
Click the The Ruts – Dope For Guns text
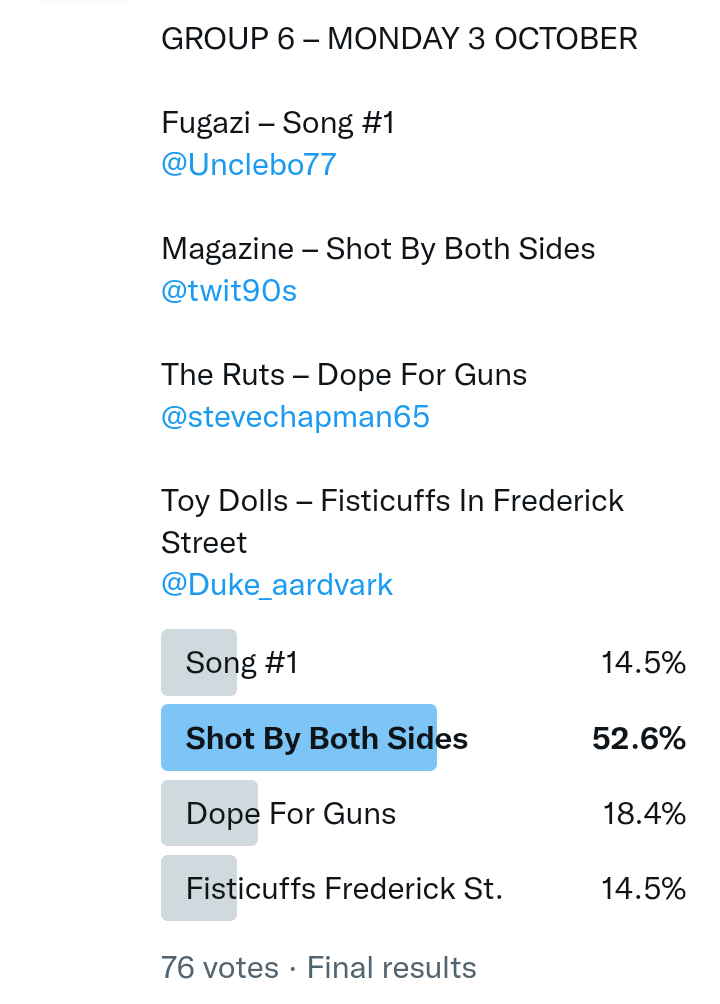coord(344,375)
